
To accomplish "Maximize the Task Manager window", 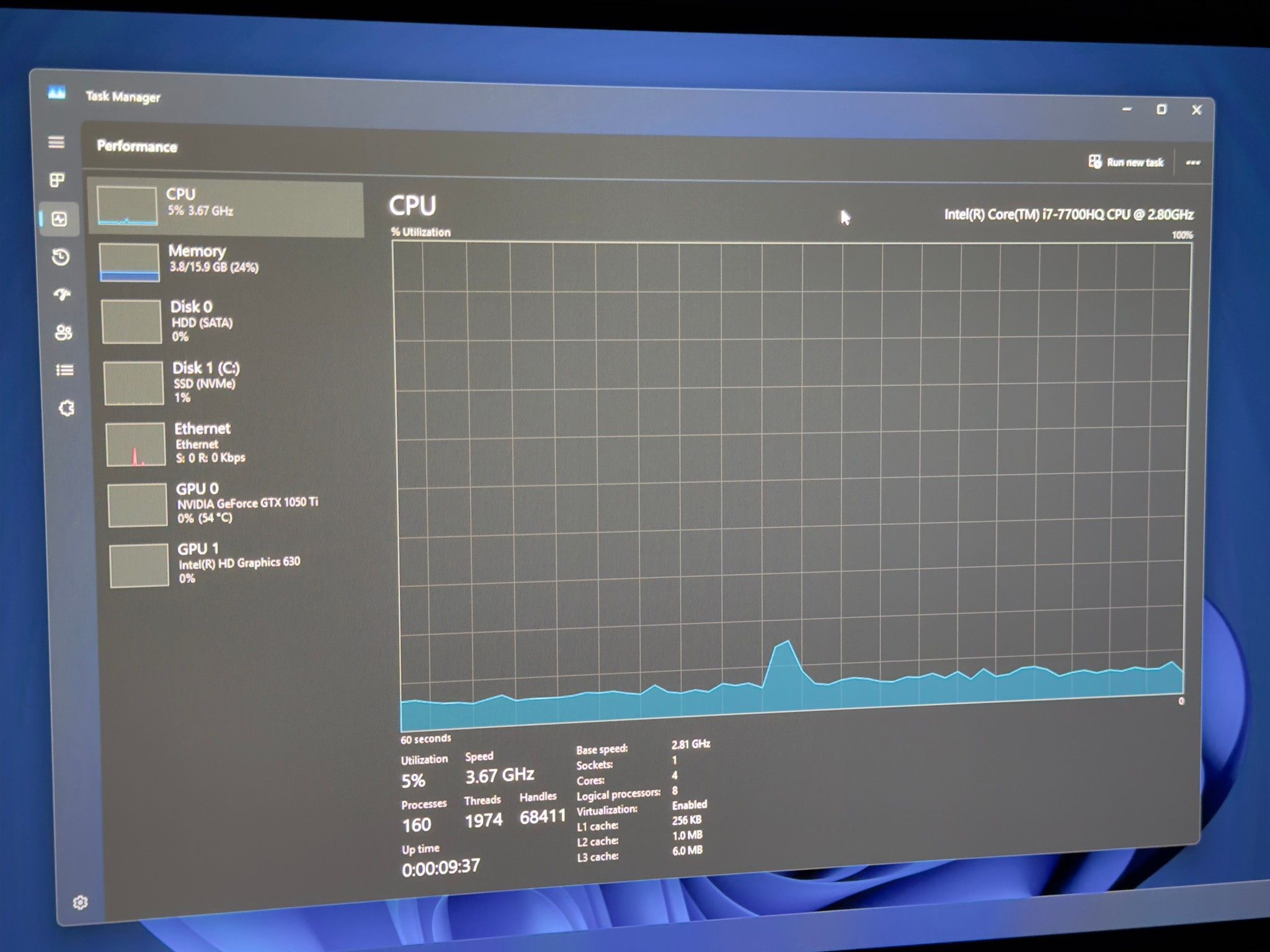I will click(1161, 109).
